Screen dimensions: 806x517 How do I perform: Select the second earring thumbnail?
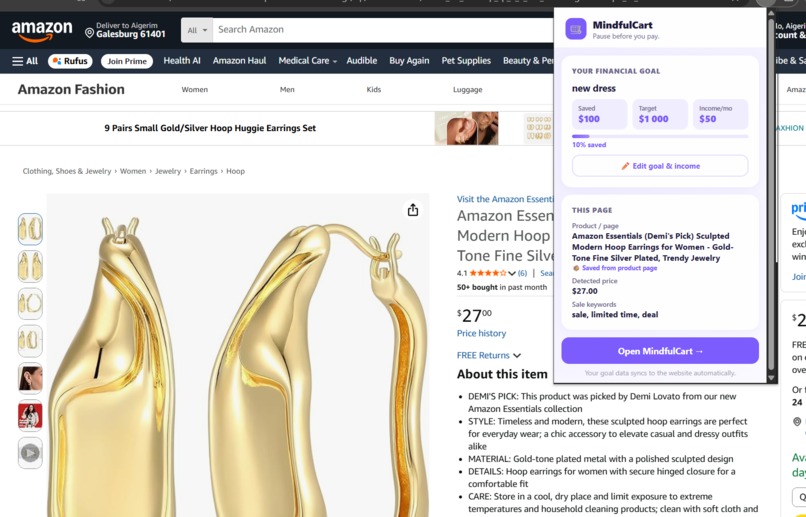(30, 266)
